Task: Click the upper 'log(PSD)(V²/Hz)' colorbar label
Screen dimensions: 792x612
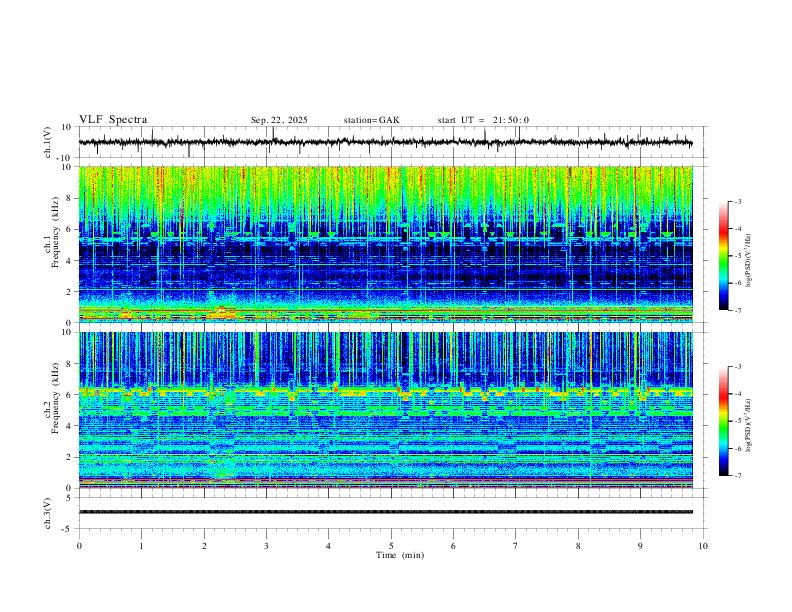Action: pyautogui.click(x=749, y=260)
